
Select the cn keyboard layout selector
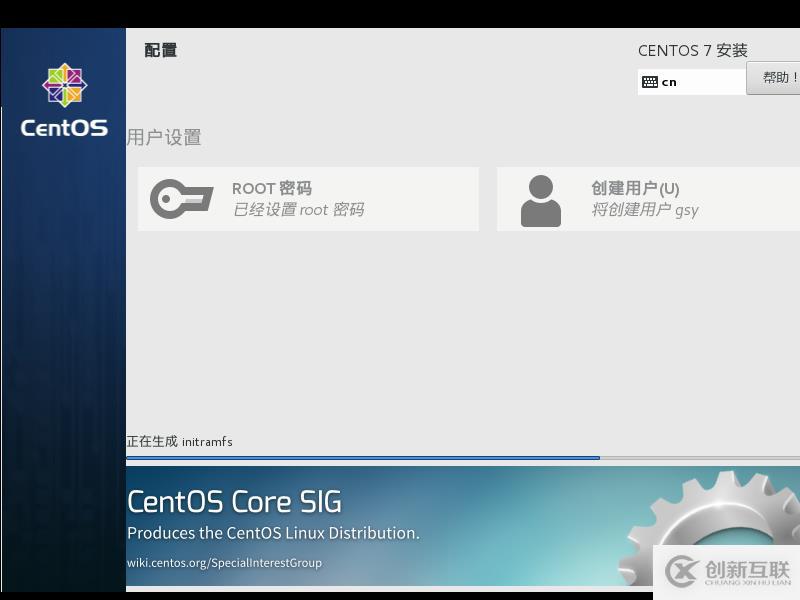point(690,81)
